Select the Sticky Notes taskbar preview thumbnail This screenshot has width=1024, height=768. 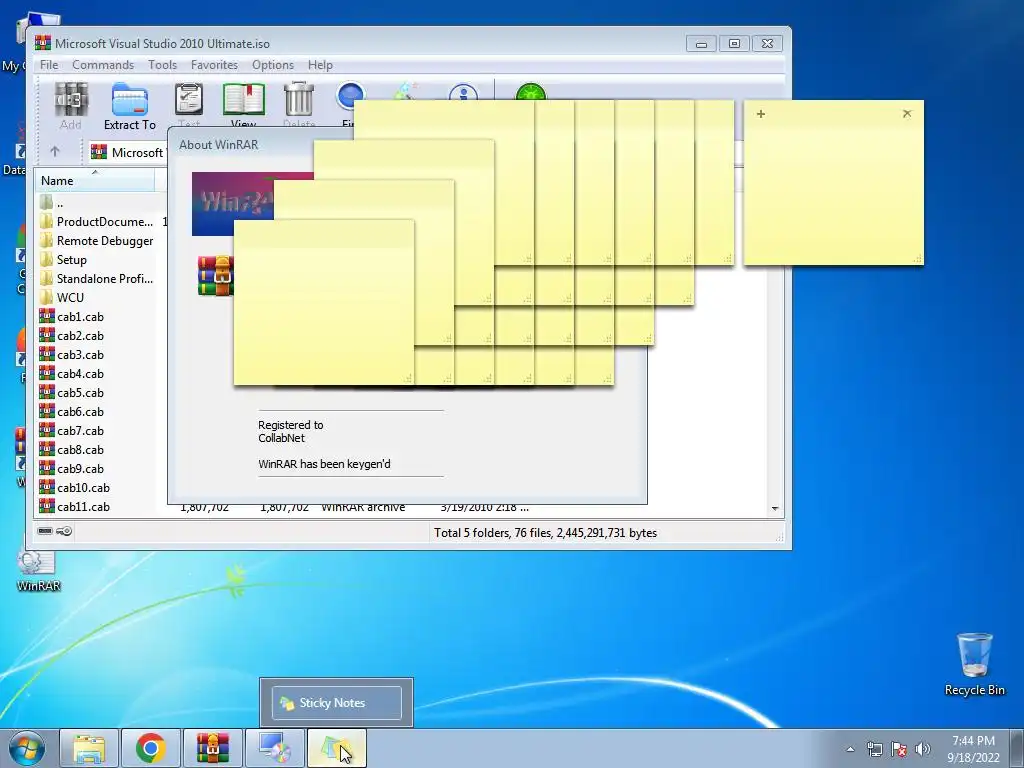pos(336,703)
